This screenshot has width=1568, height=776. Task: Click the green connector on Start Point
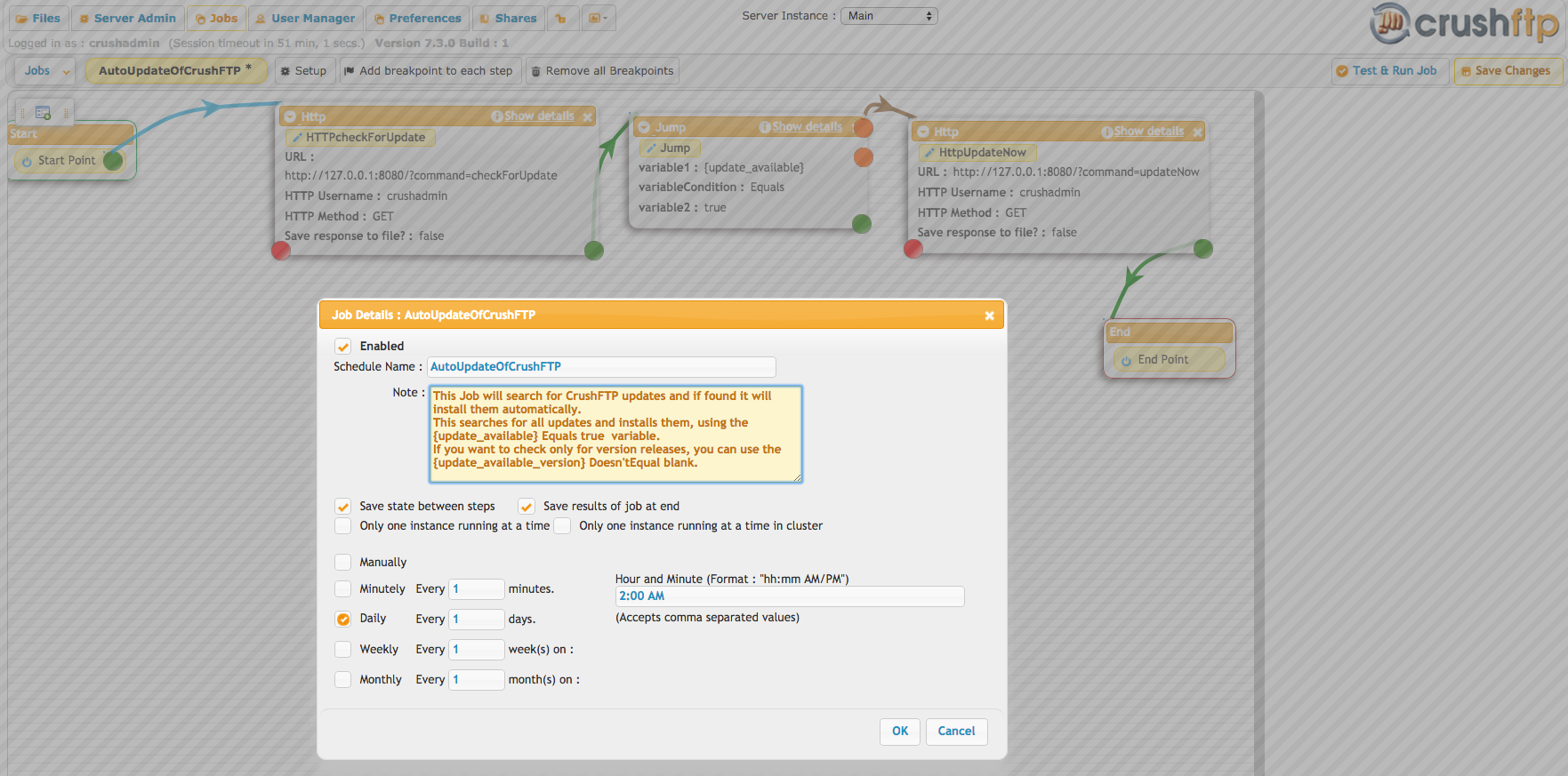tap(113, 160)
